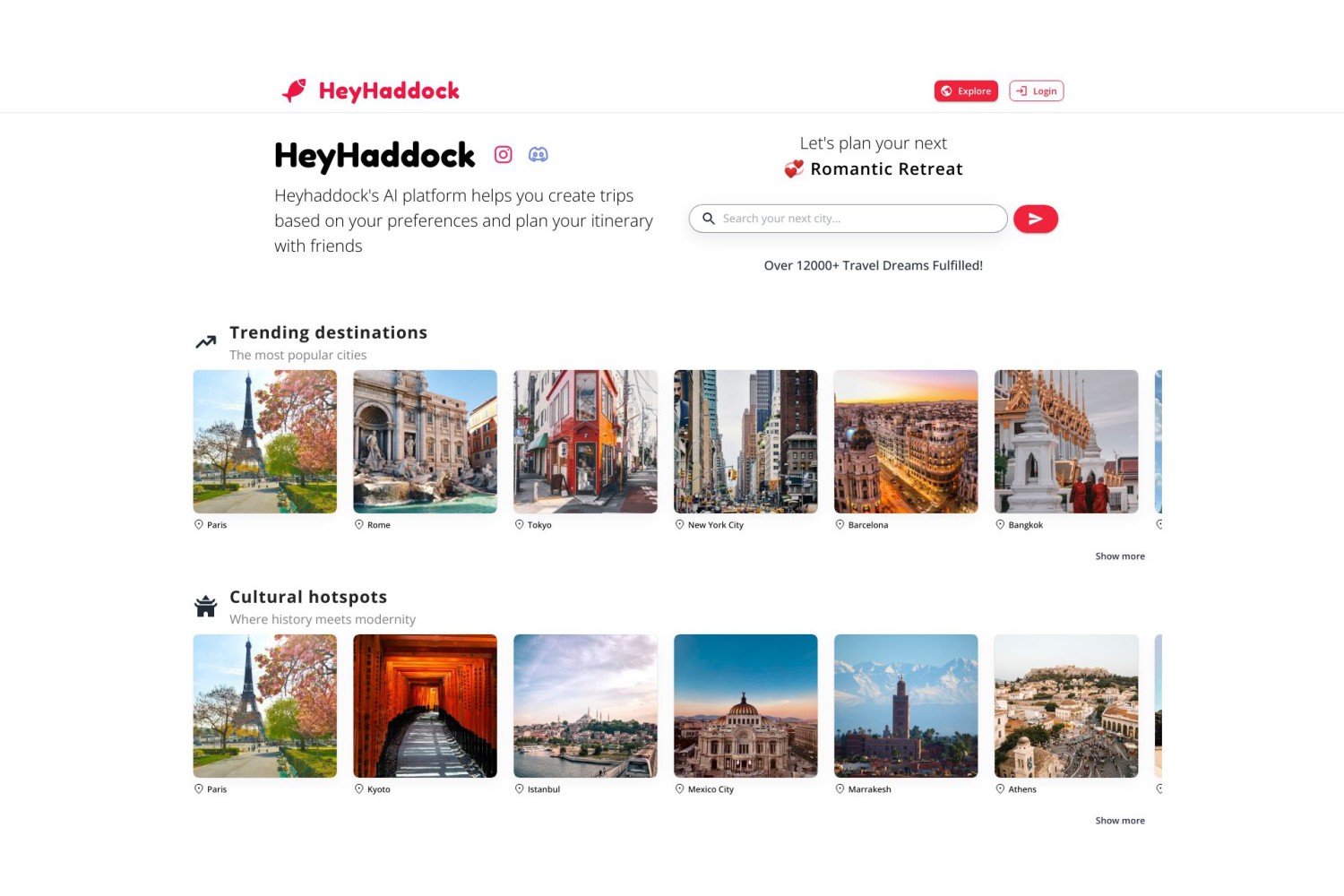1344x896 pixels.
Task: Click the large HeyHaddock page title
Action: (x=375, y=156)
